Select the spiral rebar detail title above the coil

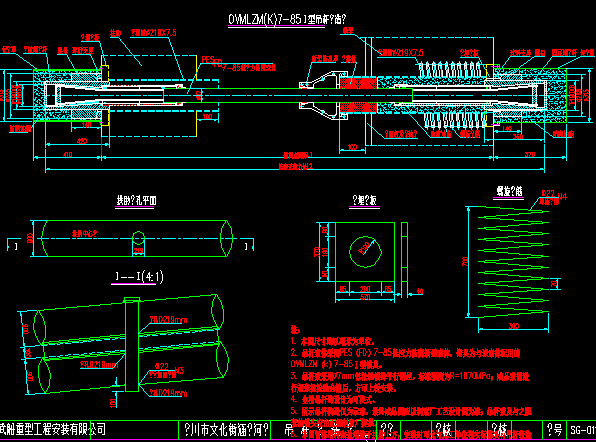pyautogui.click(x=509, y=191)
